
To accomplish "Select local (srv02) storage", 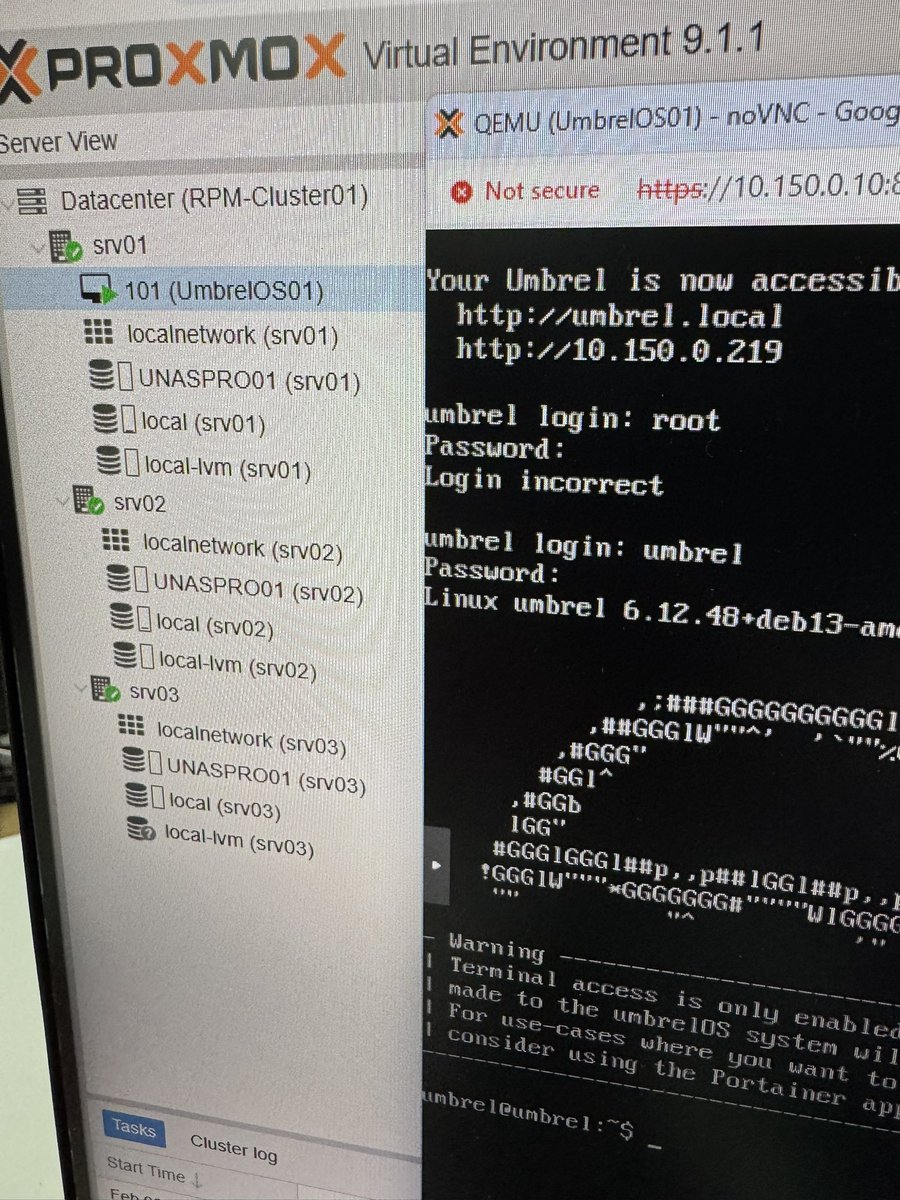I will pyautogui.click(x=216, y=626).
